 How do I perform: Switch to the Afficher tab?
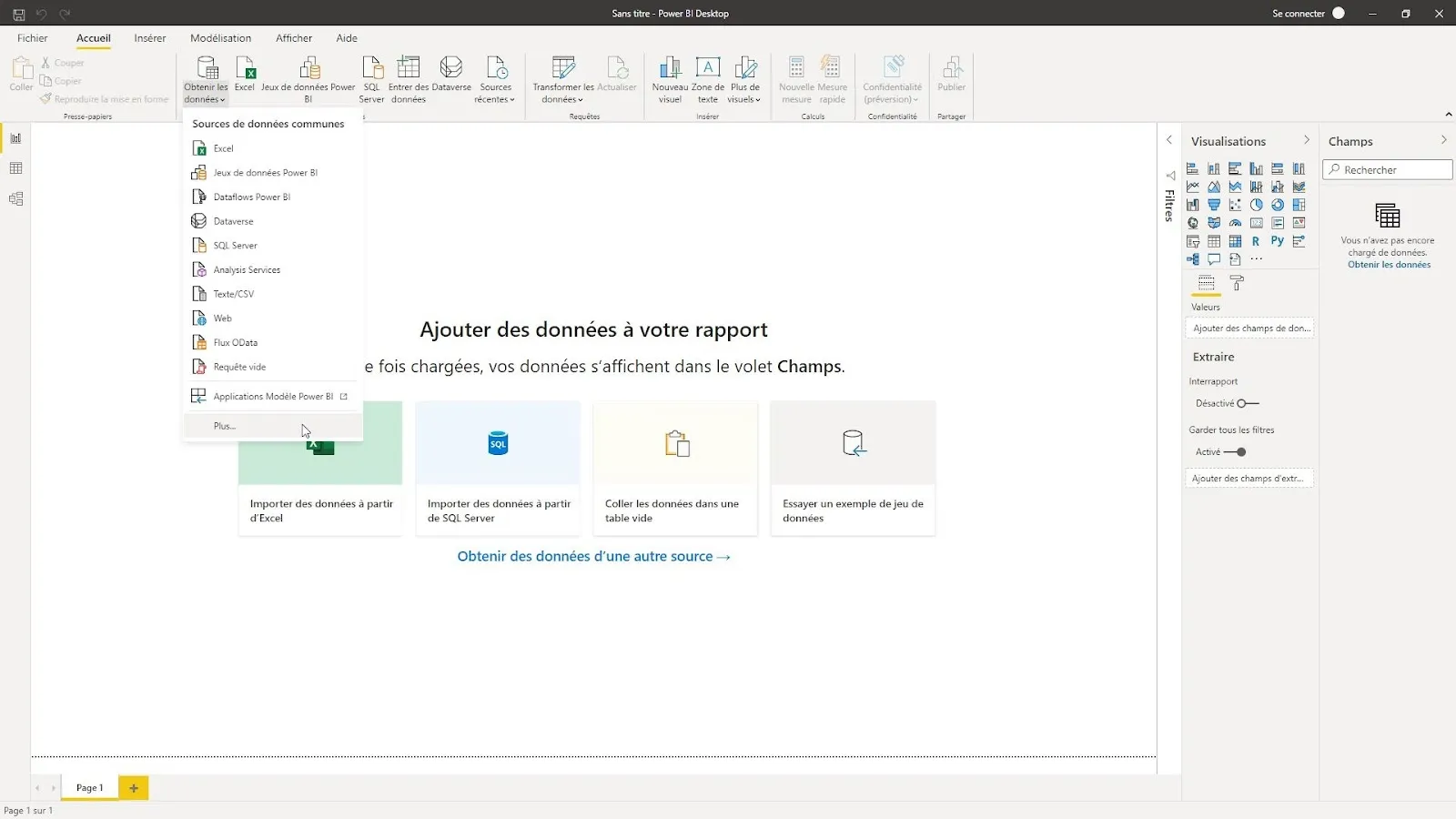(294, 38)
